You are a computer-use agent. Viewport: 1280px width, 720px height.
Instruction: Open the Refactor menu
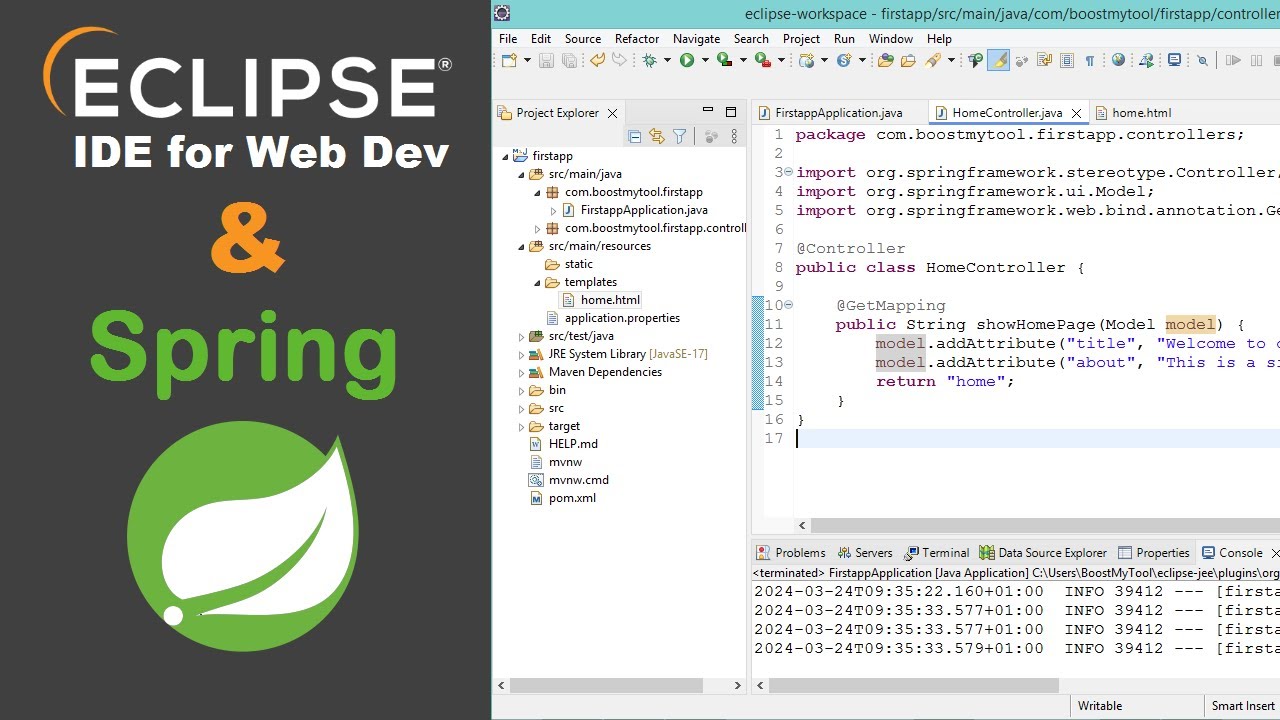tap(637, 38)
